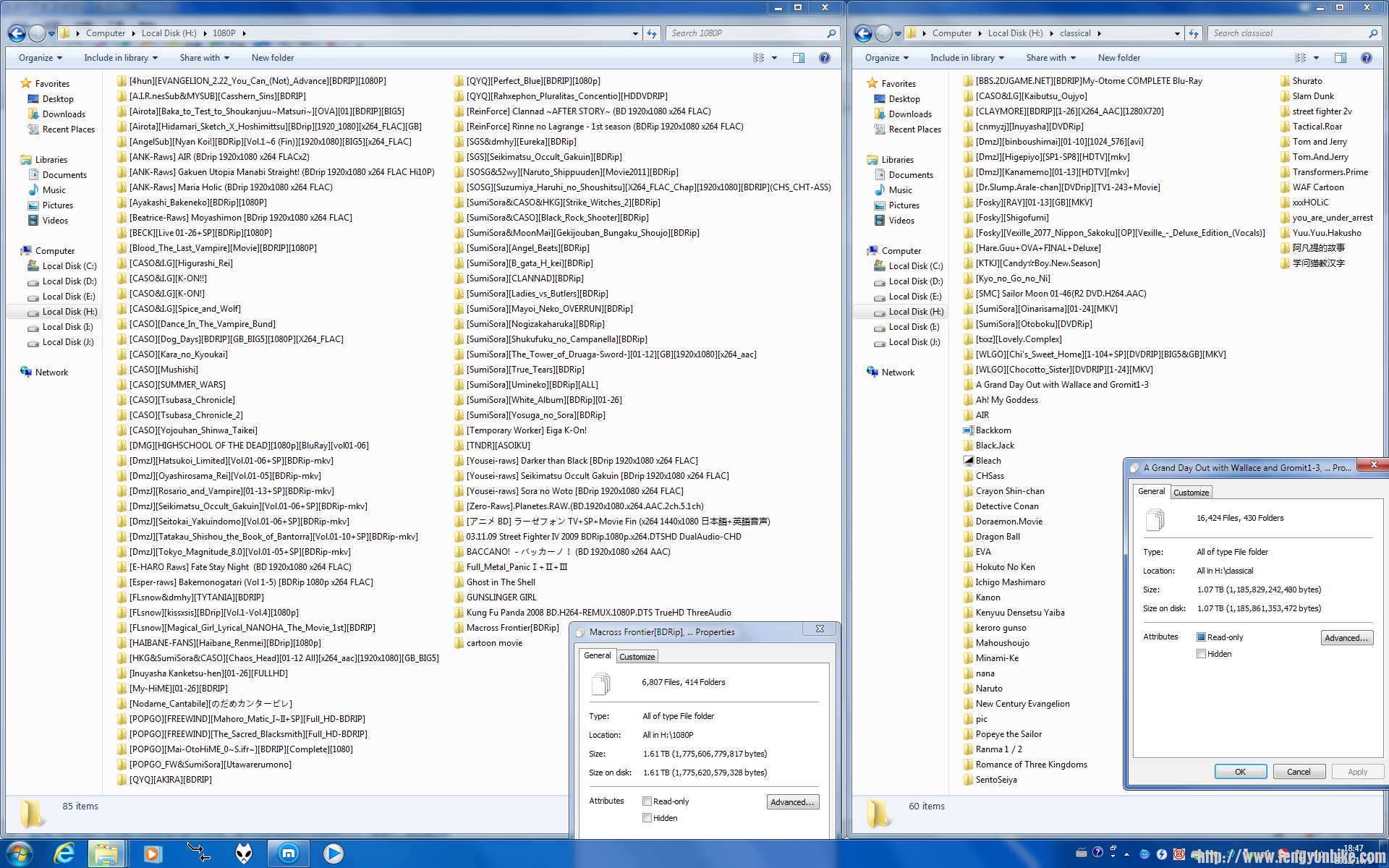Open change view dropdown arrow in left window
The image size is (1389, 868).
click(x=774, y=58)
